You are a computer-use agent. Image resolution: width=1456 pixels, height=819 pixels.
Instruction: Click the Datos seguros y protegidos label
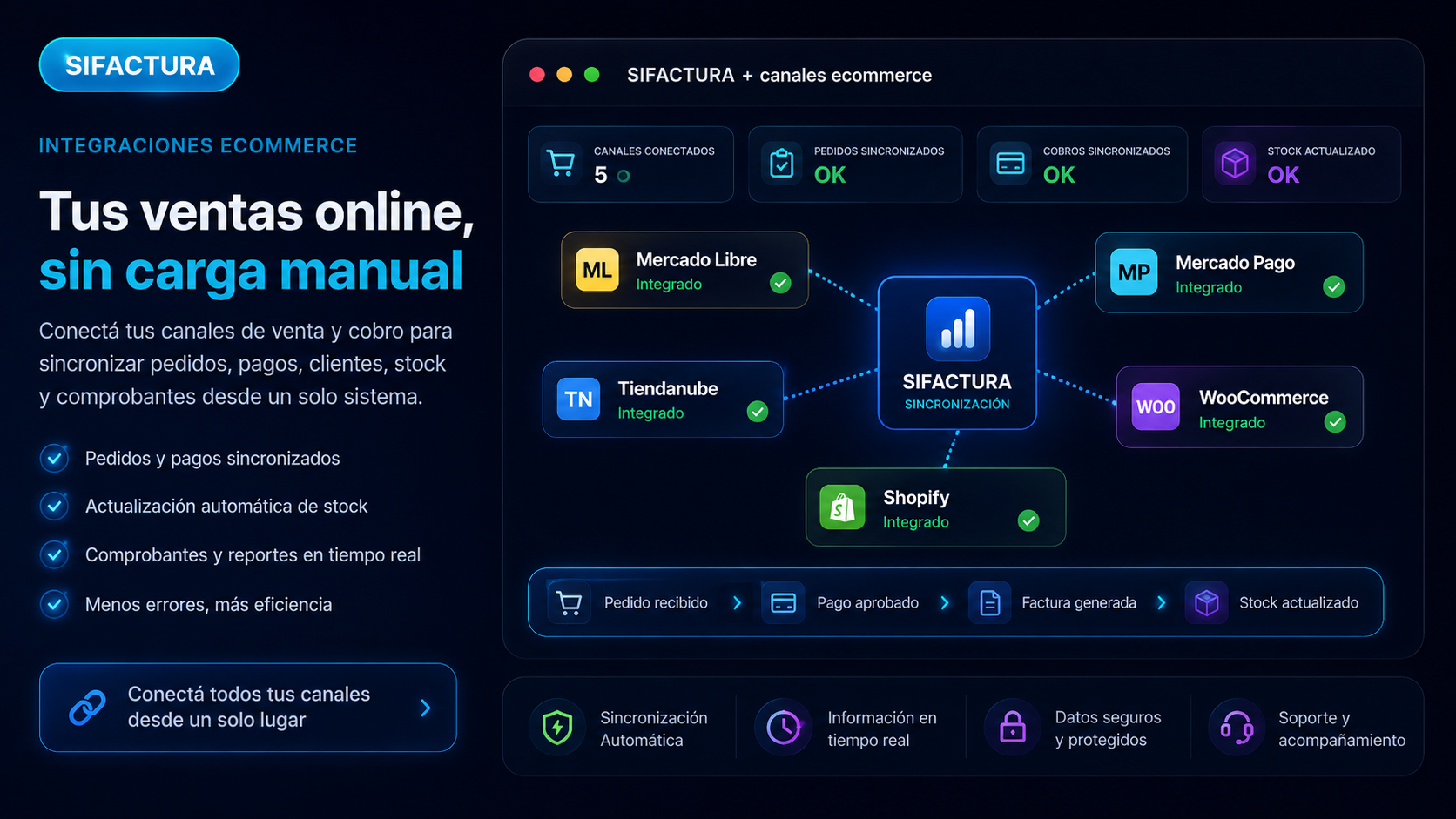coord(1108,728)
